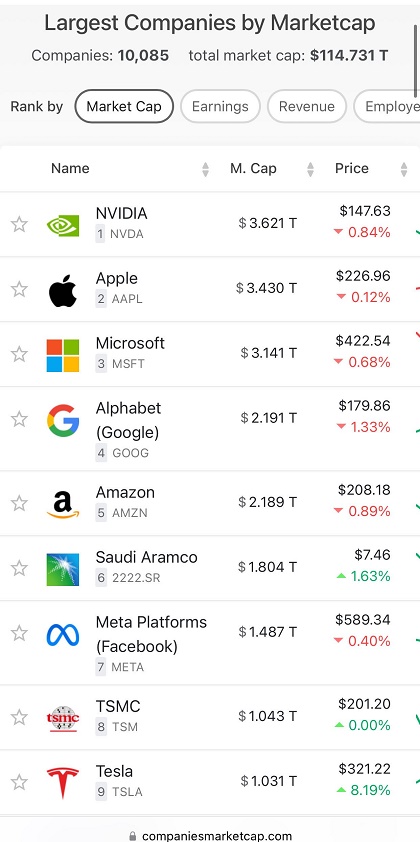Click the Apple logo icon
This screenshot has height=842, width=420.
tap(63, 291)
